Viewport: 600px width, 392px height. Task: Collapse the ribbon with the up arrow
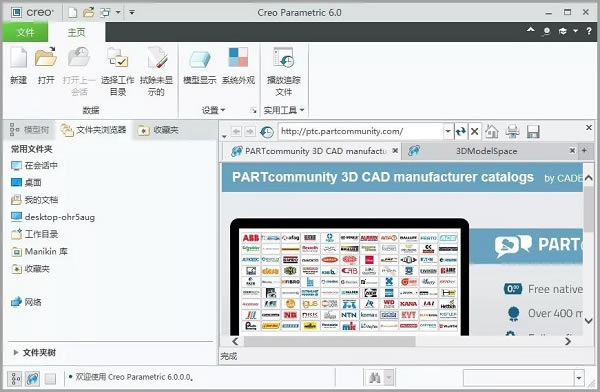pos(530,30)
